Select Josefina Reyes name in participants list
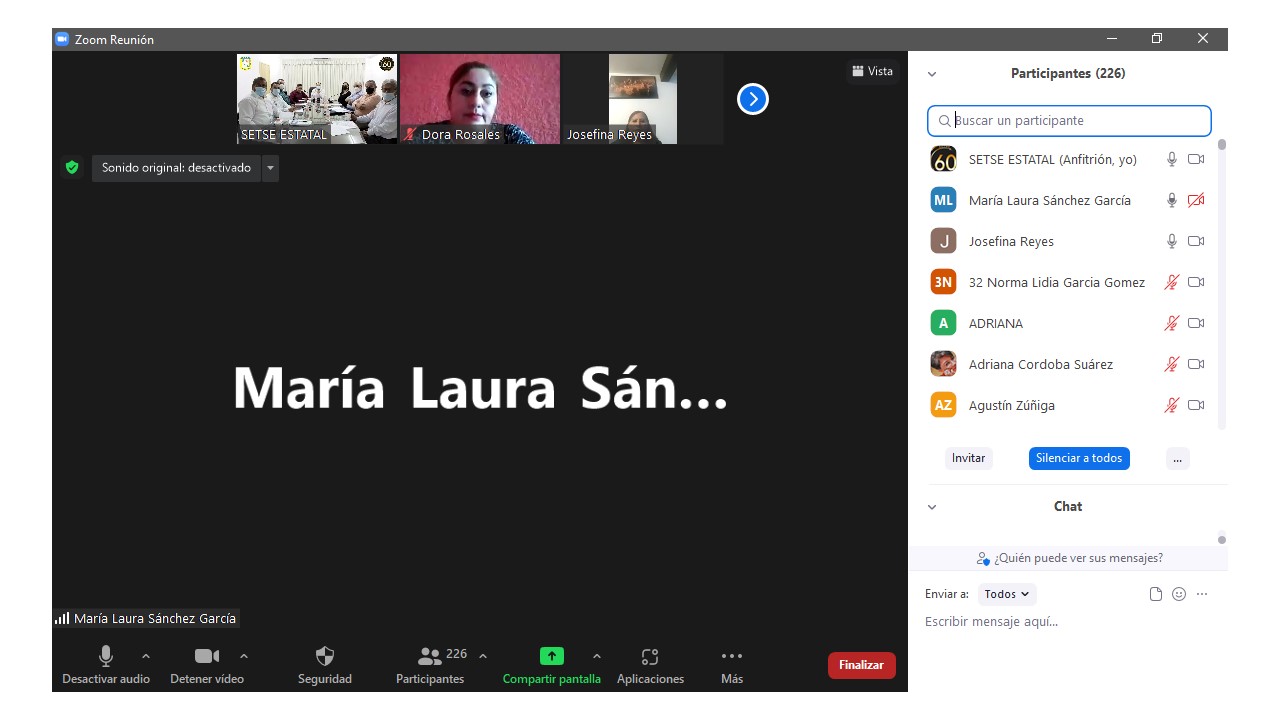Screen dimensions: 1280x720 click(x=1011, y=241)
